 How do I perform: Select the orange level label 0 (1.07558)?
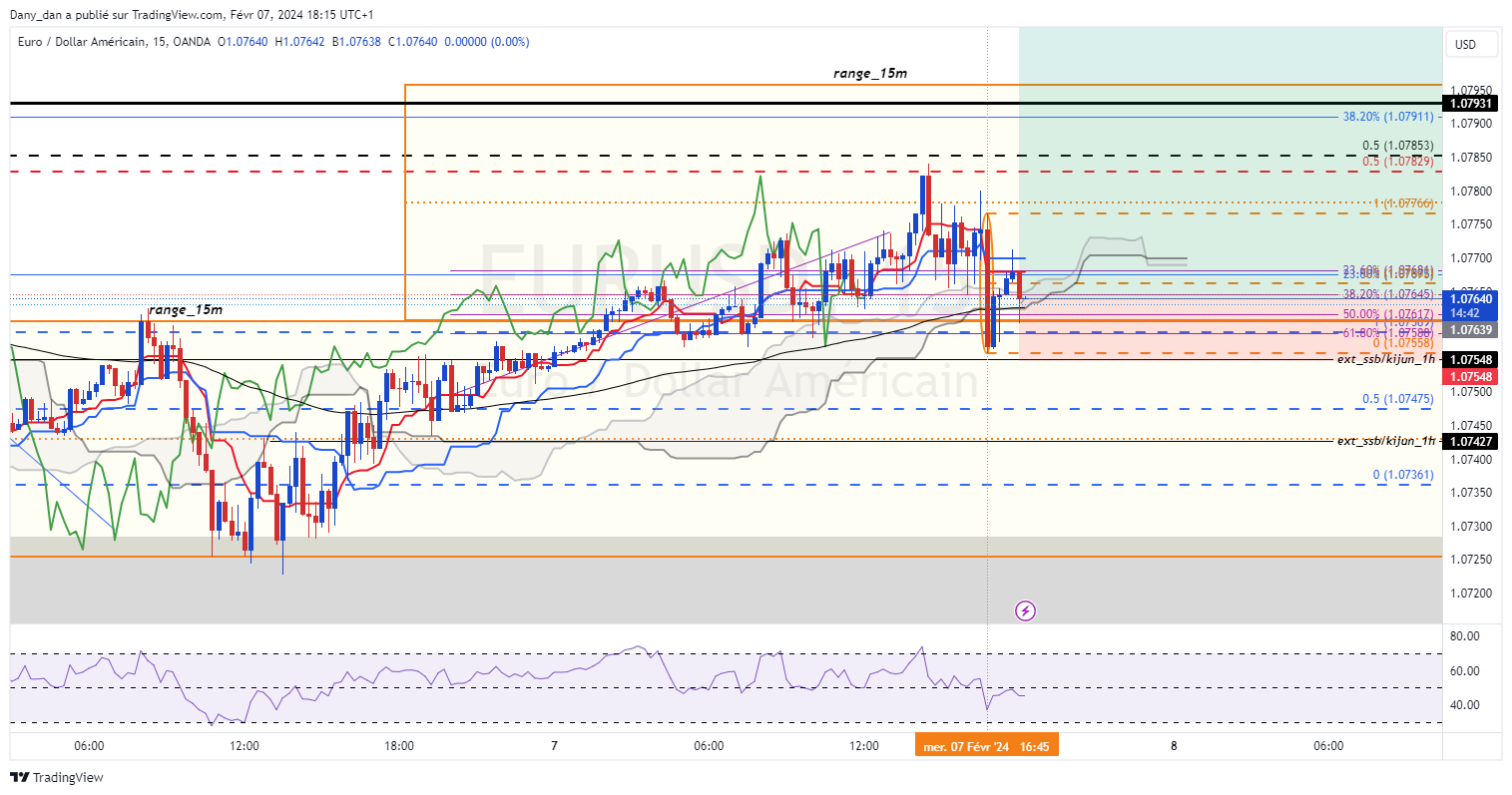tap(1403, 343)
